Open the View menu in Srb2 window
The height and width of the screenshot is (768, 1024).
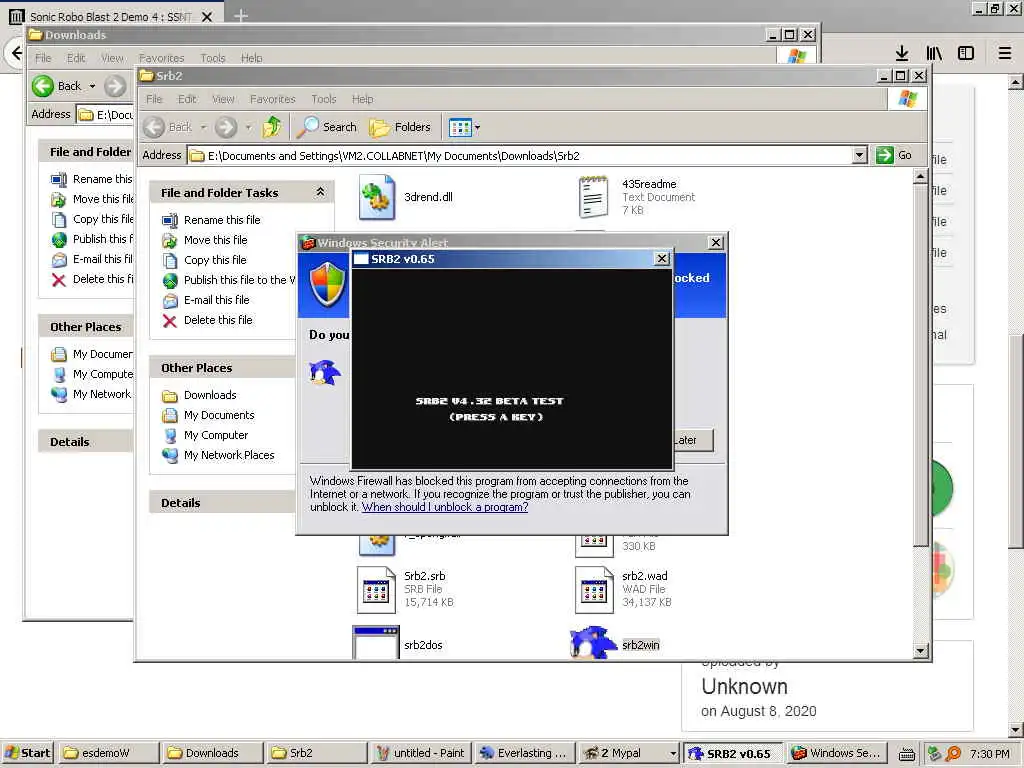[x=223, y=99]
